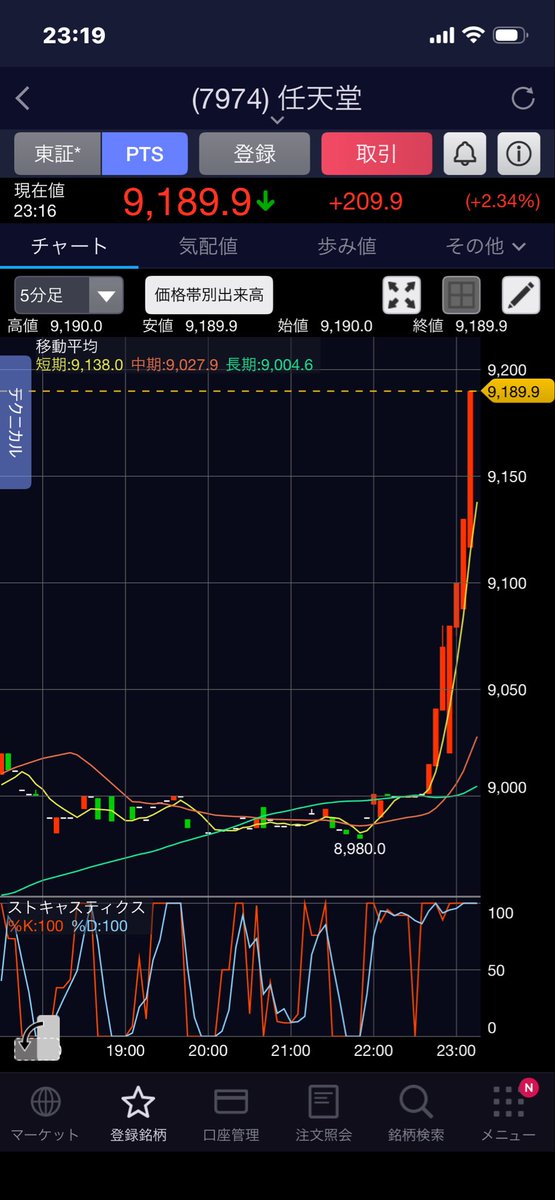Show 価格帯別出来高 volume by price
Screen dimensions: 555x1200
[x=209, y=295]
